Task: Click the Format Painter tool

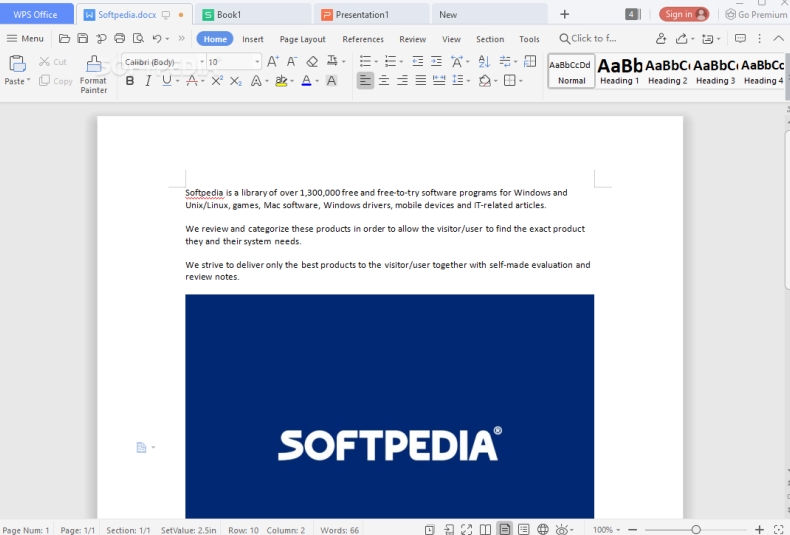Action: click(x=93, y=73)
